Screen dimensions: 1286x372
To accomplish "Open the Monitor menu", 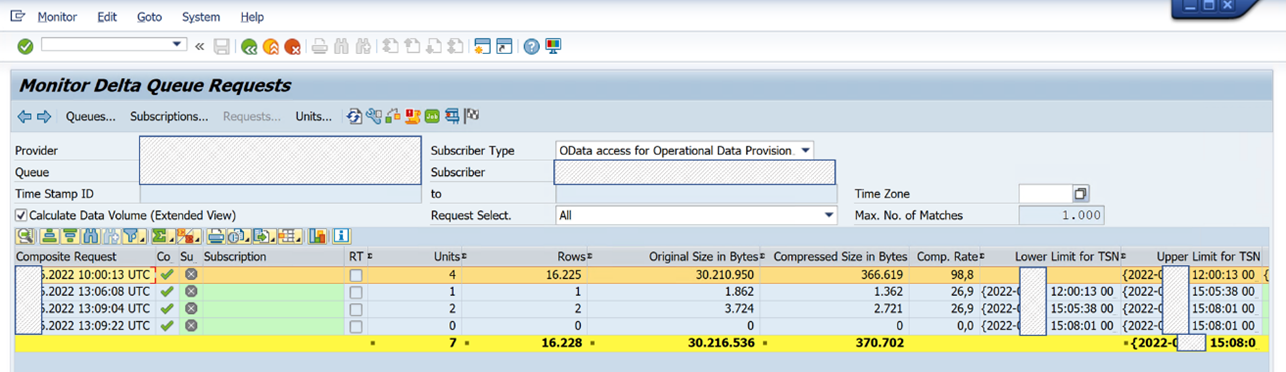I will [x=57, y=17].
